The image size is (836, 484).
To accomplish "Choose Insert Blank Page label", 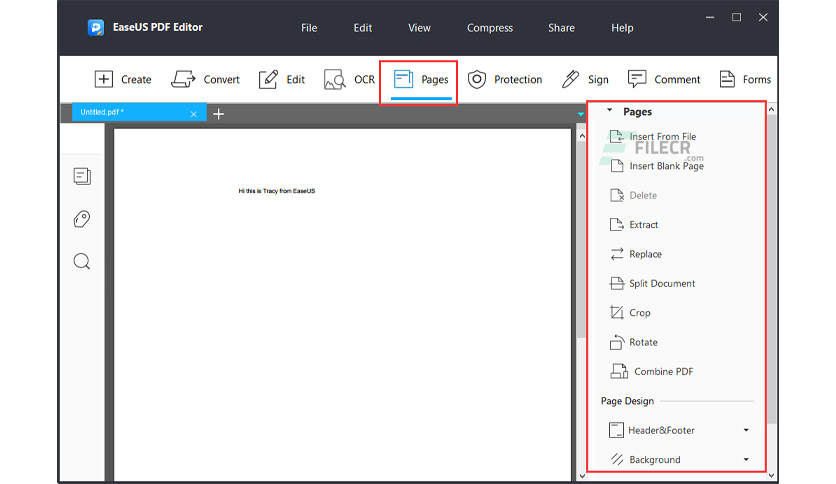I will [666, 166].
